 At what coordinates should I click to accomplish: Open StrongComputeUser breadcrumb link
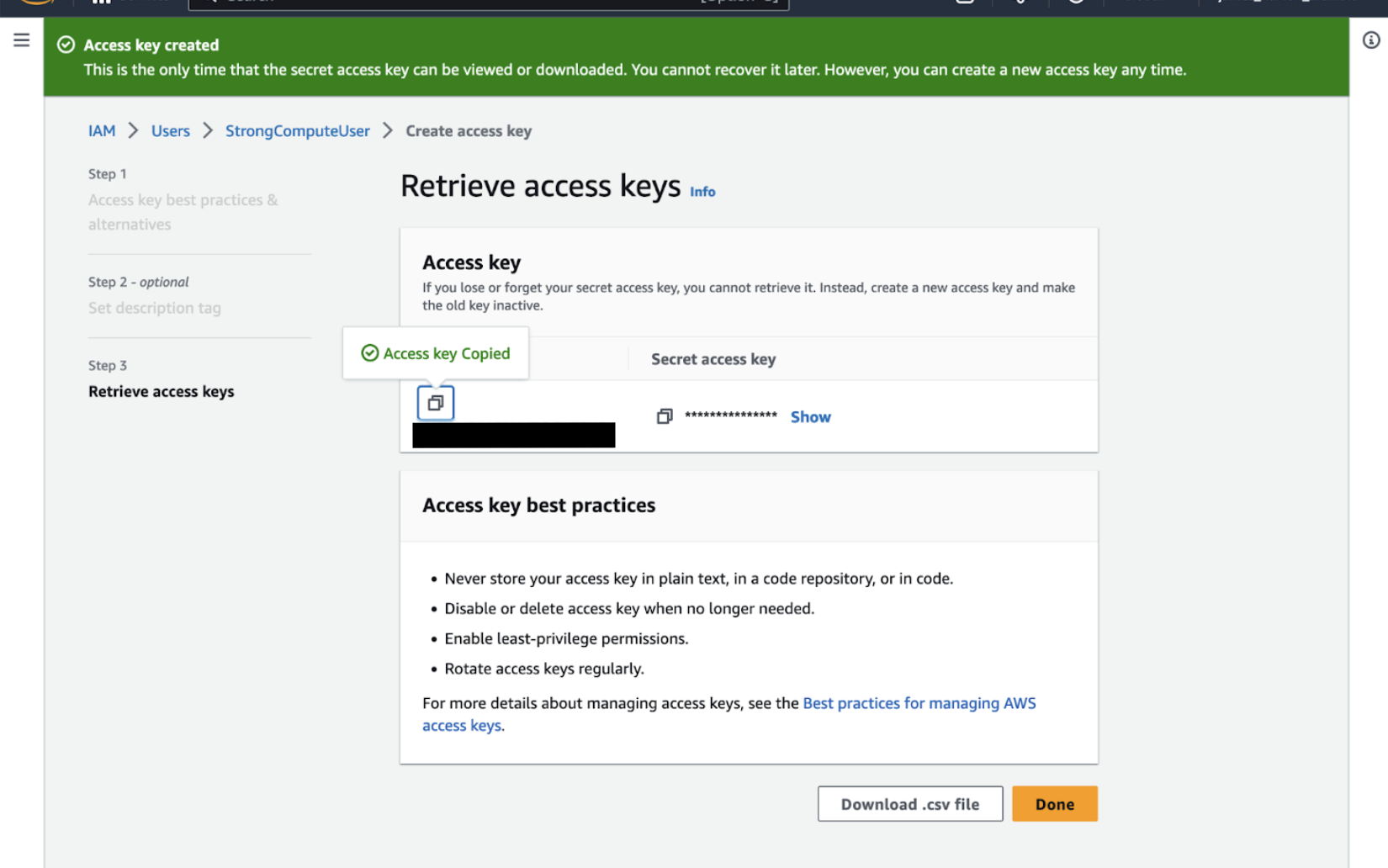(298, 131)
